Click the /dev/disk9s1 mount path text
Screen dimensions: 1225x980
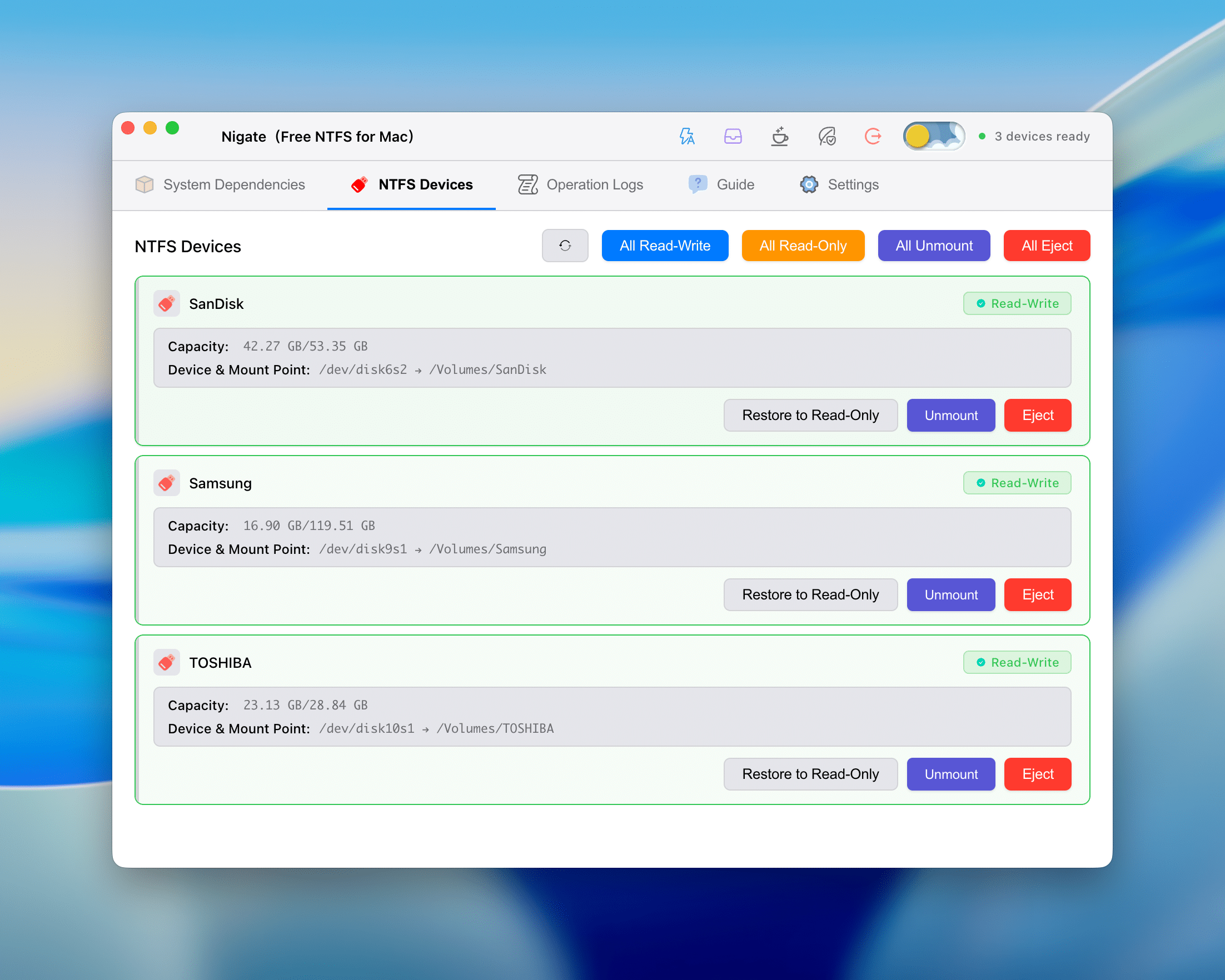click(x=432, y=549)
